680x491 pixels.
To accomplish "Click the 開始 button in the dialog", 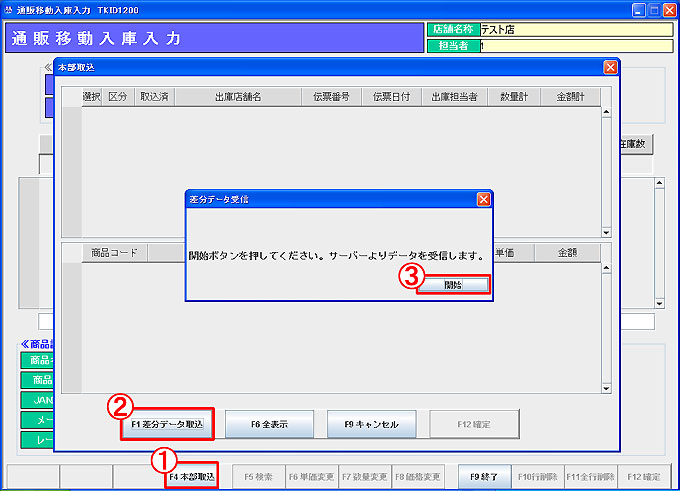I will pos(453,285).
